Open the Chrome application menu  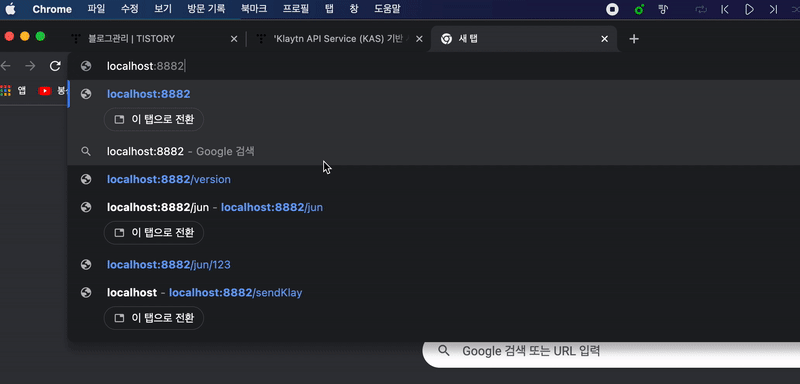coord(52,9)
